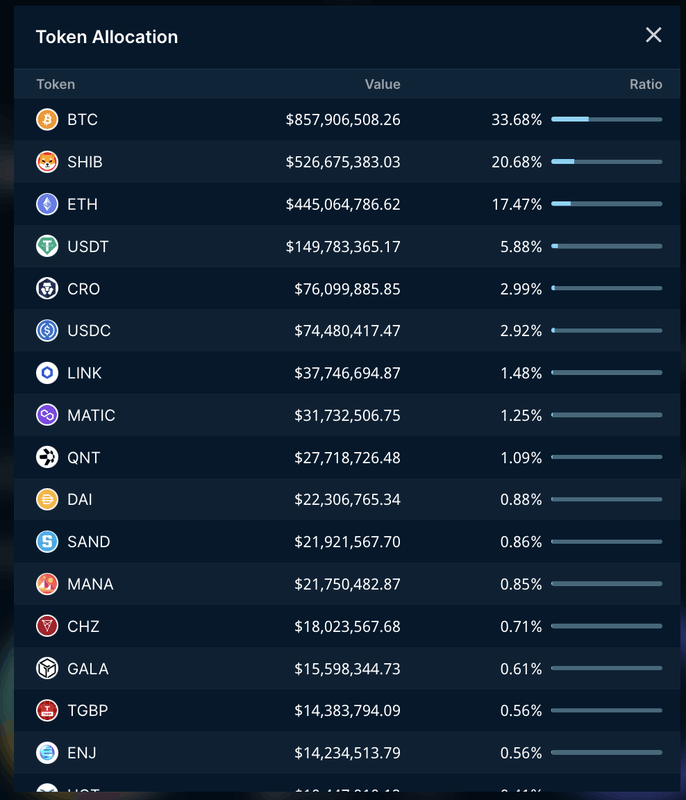Click the Ratio column header
Viewport: 686px width, 800px height.
pos(645,84)
